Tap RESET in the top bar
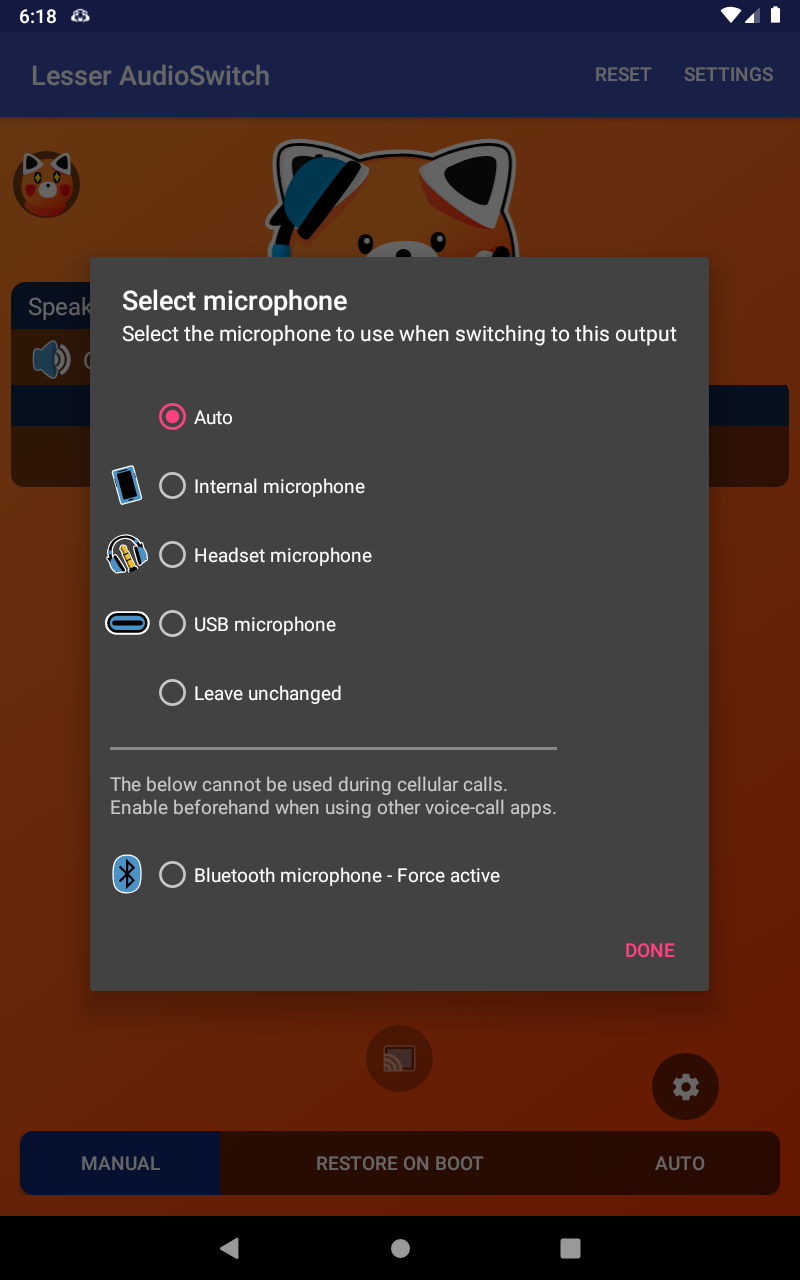800x1280 pixels. [623, 75]
